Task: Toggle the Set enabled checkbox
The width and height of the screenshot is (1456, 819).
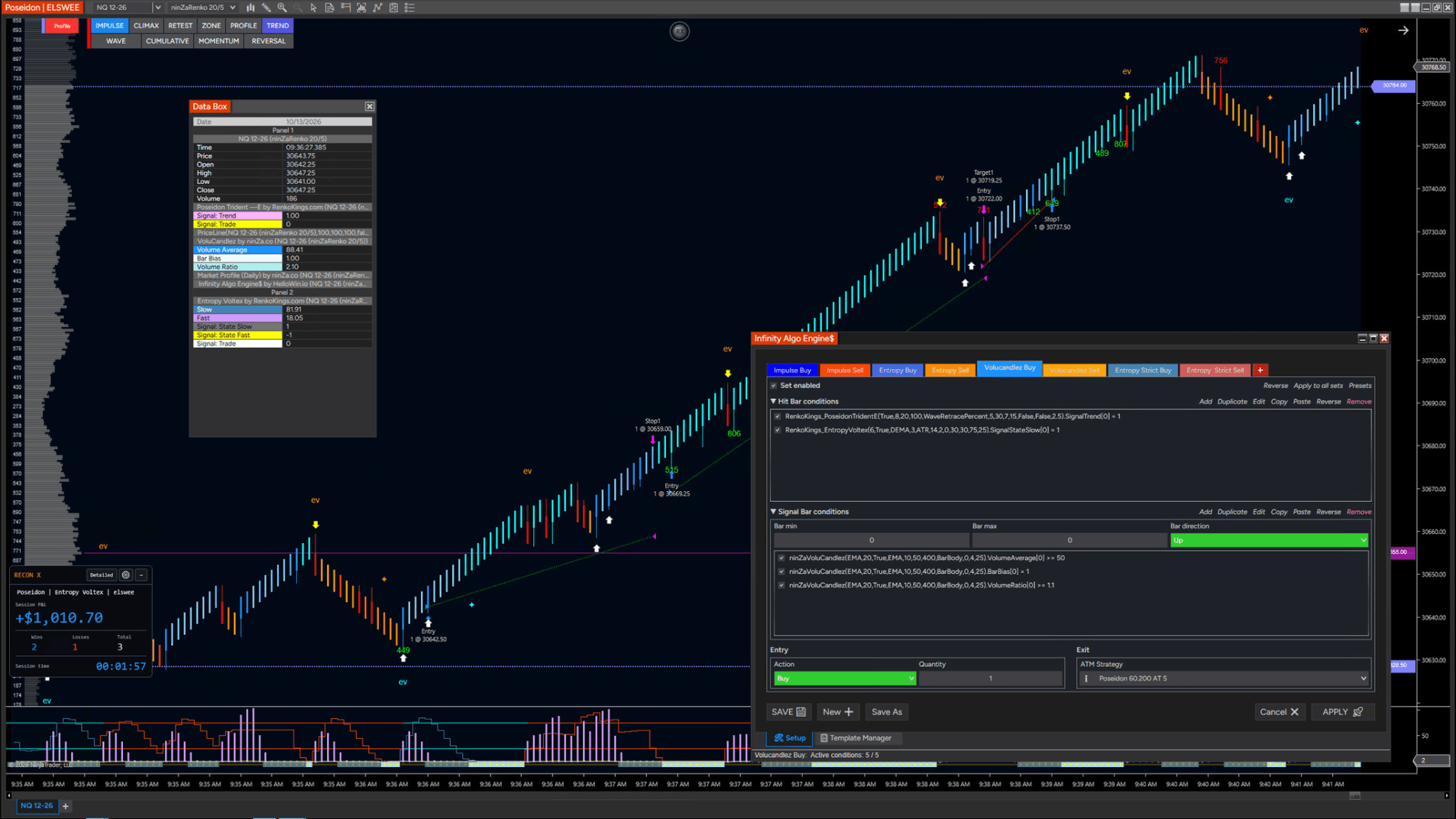Action: coord(774,386)
